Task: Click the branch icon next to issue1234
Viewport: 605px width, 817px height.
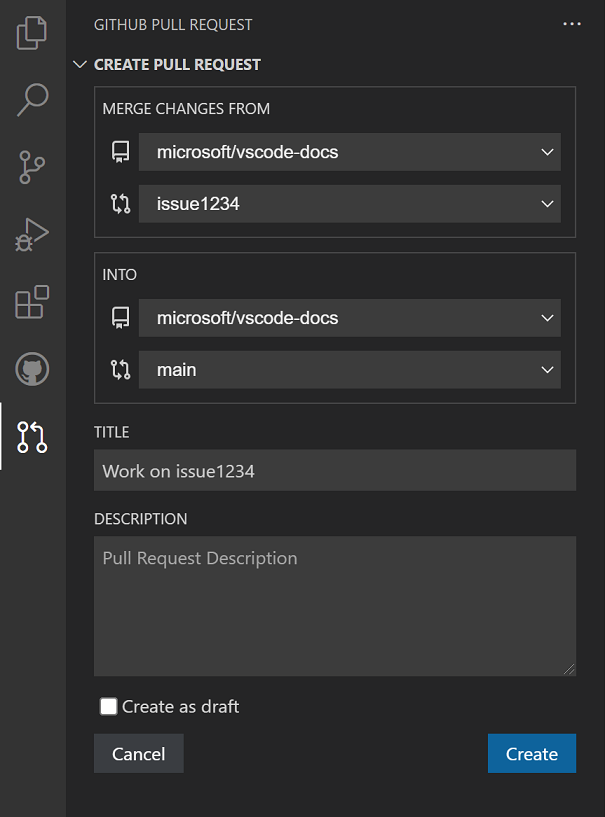Action: 120,203
